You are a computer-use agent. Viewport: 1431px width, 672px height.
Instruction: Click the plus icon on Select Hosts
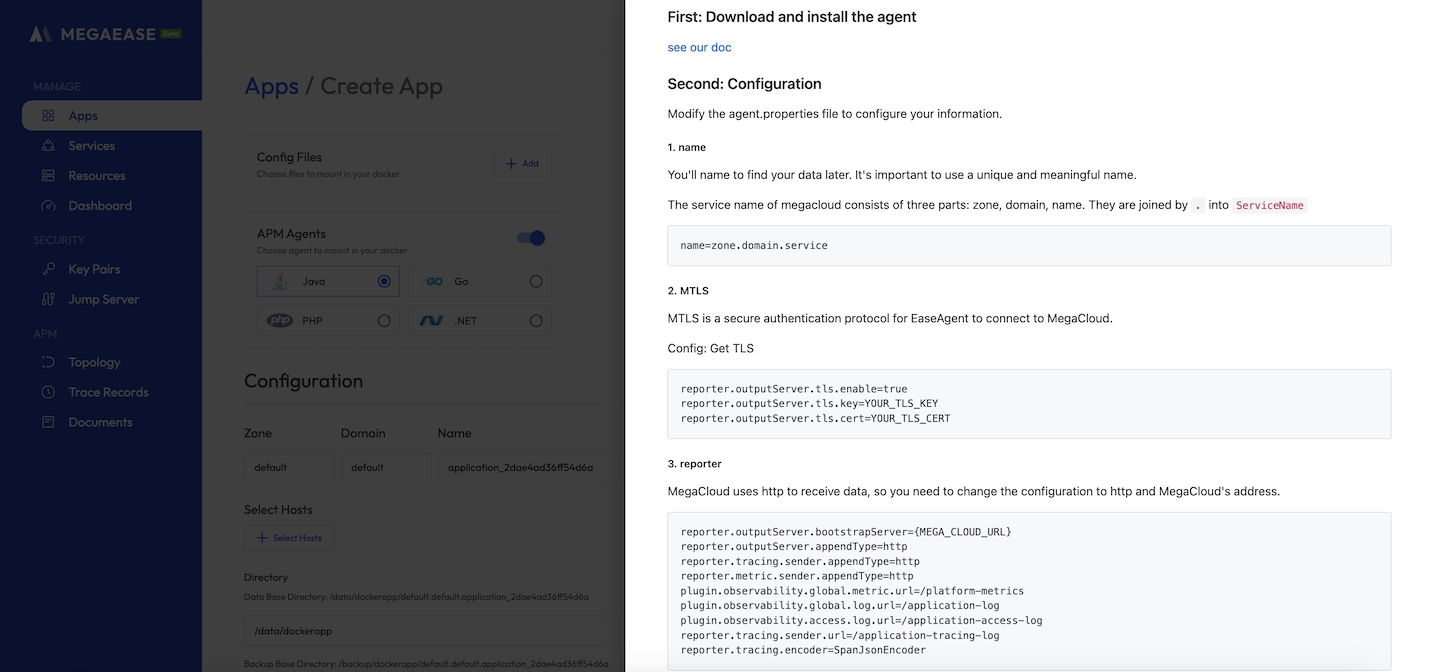pos(262,538)
